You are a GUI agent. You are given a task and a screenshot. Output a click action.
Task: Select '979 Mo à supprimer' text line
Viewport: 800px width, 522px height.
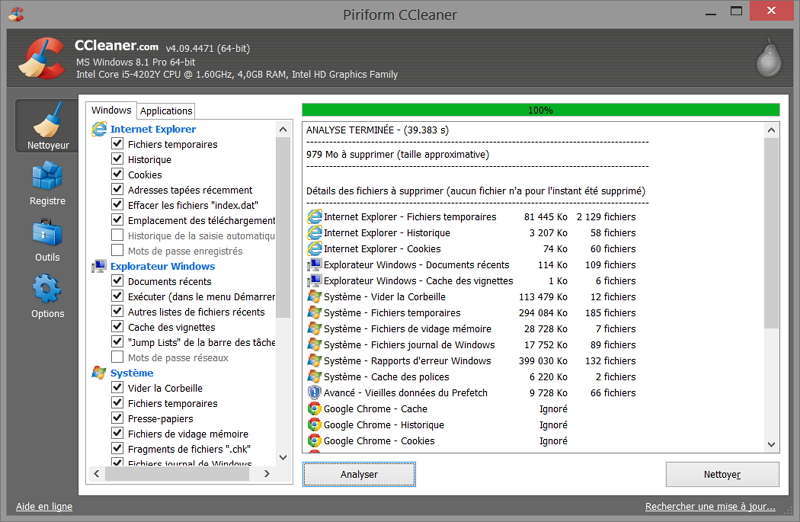pyautogui.click(x=397, y=155)
